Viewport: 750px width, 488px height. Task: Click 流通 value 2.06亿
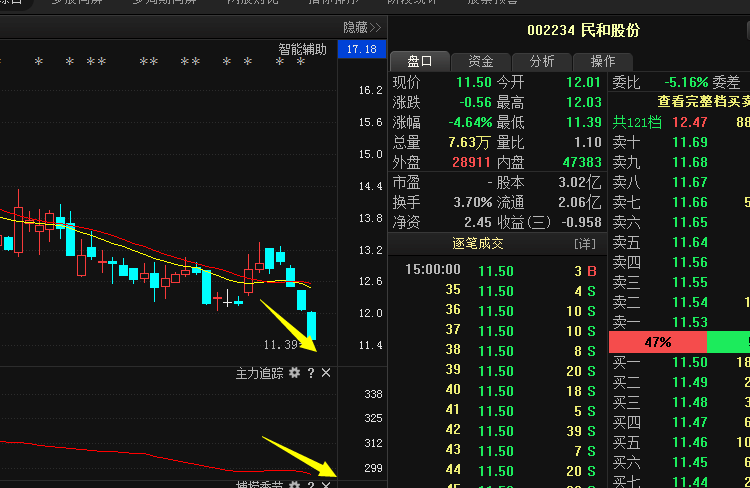tap(580, 202)
